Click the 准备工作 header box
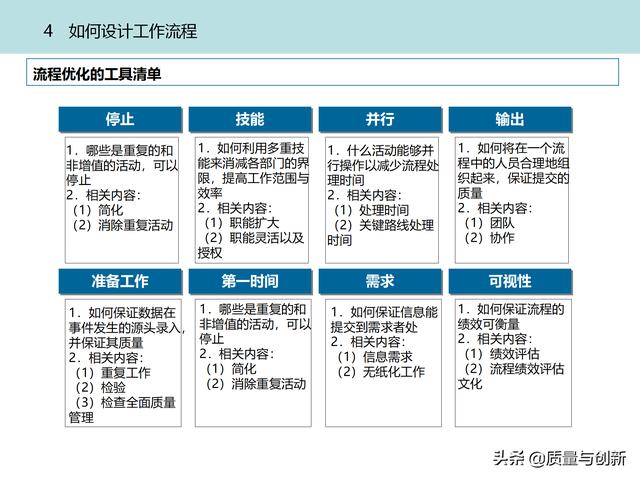This screenshot has height=480, width=640. pos(120,281)
